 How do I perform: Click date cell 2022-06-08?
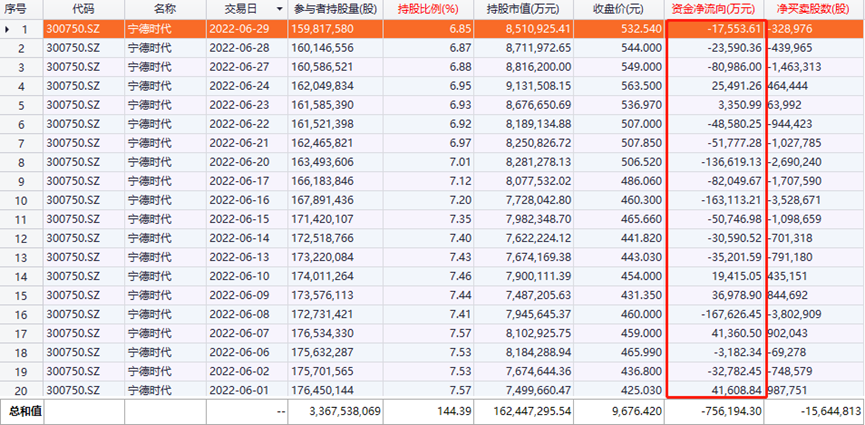tap(238, 315)
